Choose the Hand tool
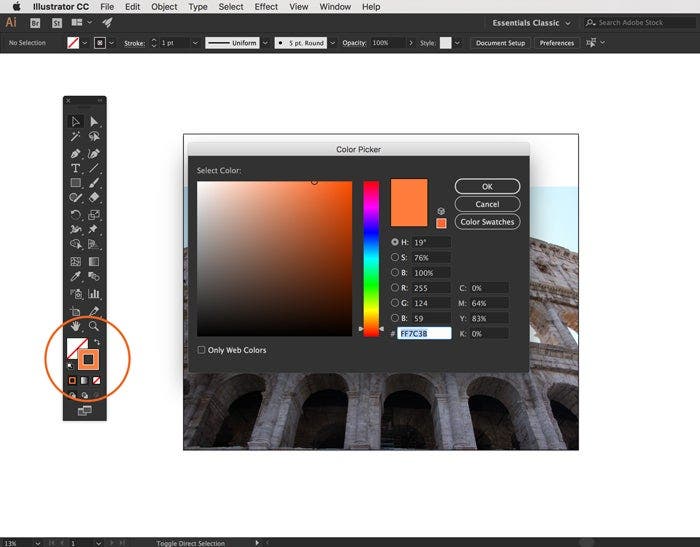 coord(75,326)
